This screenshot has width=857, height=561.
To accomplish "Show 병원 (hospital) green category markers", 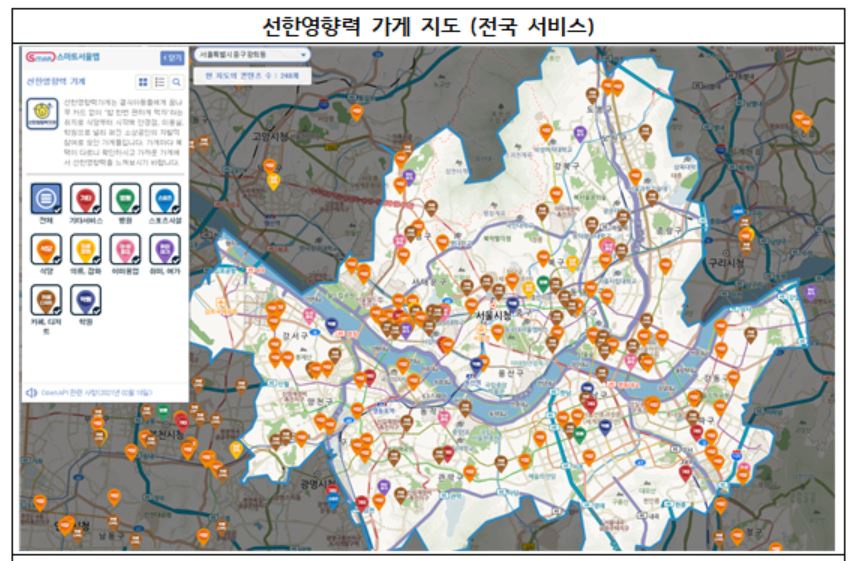I will pyautogui.click(x=125, y=195).
